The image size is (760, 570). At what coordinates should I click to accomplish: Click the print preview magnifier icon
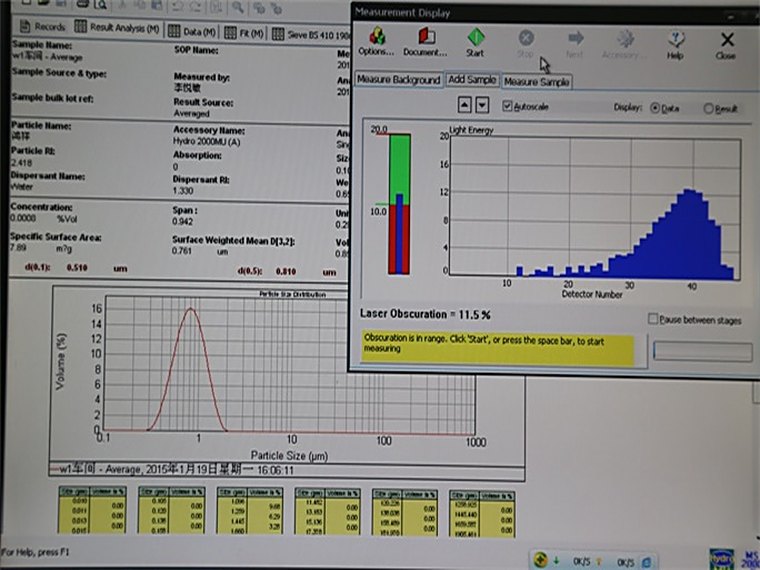[100, 4]
